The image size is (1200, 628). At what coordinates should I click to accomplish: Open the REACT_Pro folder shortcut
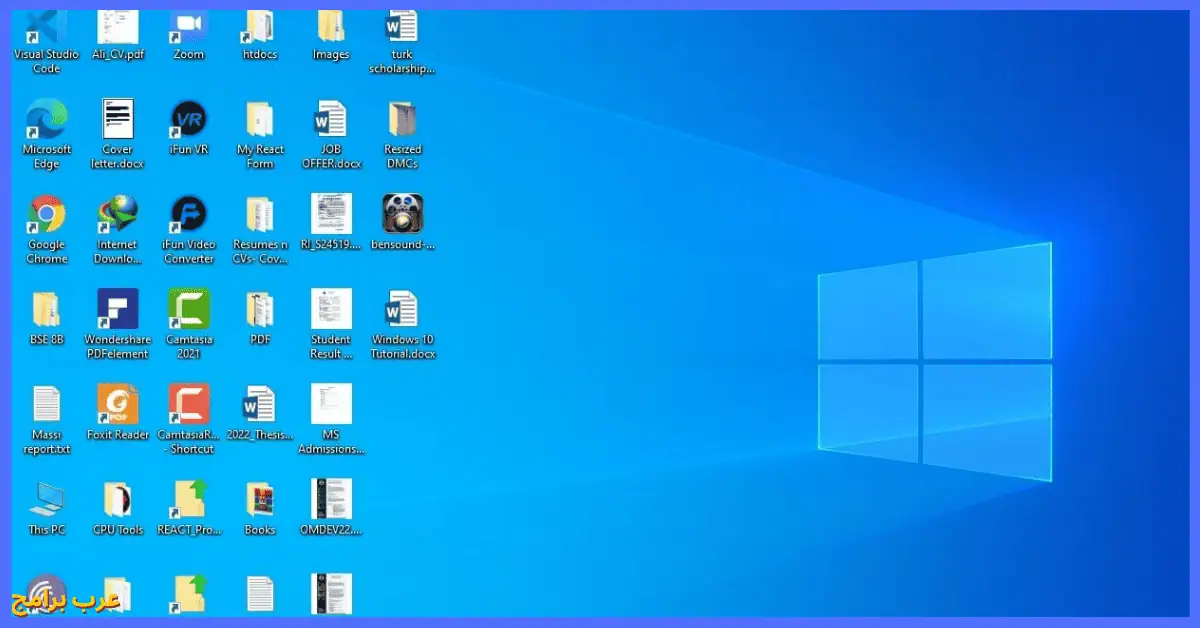coord(188,507)
